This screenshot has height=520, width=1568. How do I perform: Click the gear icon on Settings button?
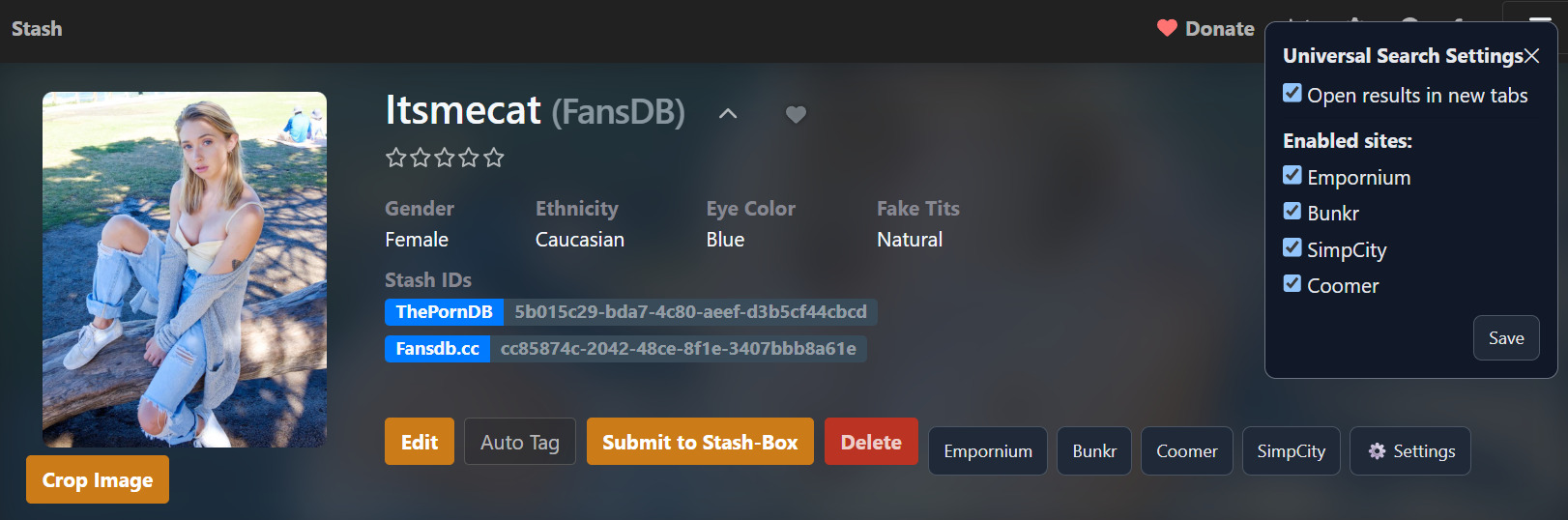tap(1377, 451)
